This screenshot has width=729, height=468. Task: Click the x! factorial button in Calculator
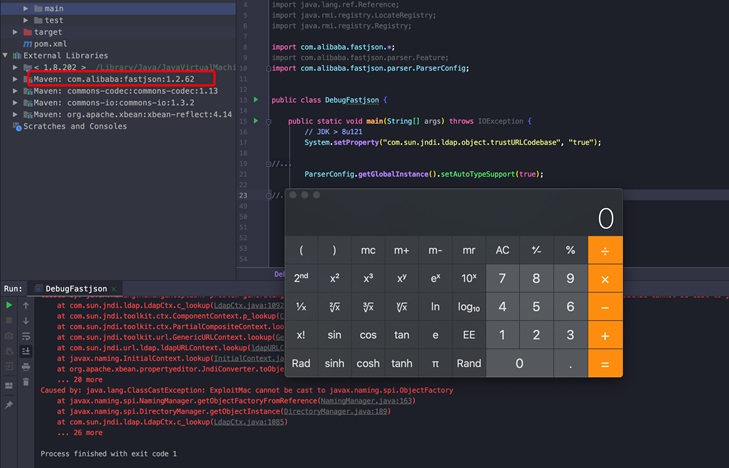pos(301,335)
